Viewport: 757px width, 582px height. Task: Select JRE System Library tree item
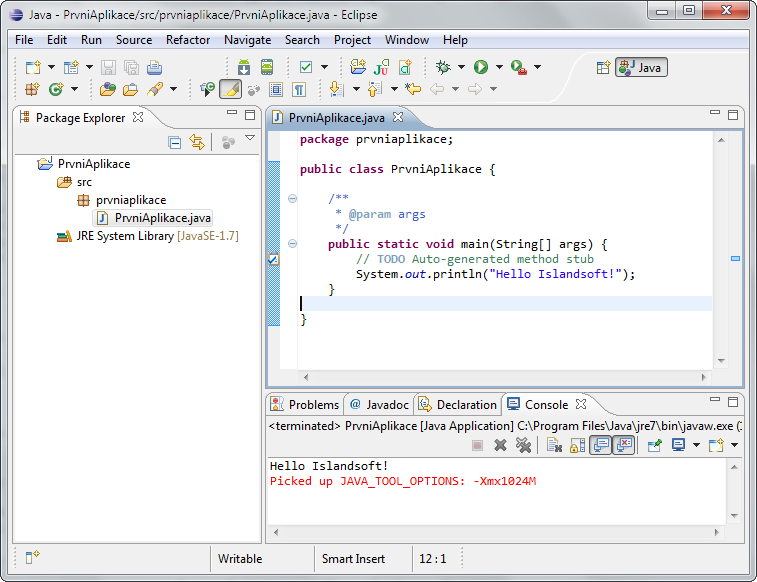[x=147, y=236]
